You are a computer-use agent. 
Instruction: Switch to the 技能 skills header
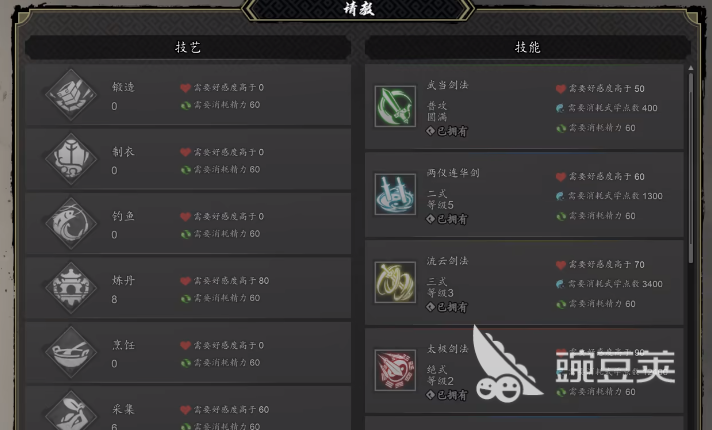pos(528,47)
